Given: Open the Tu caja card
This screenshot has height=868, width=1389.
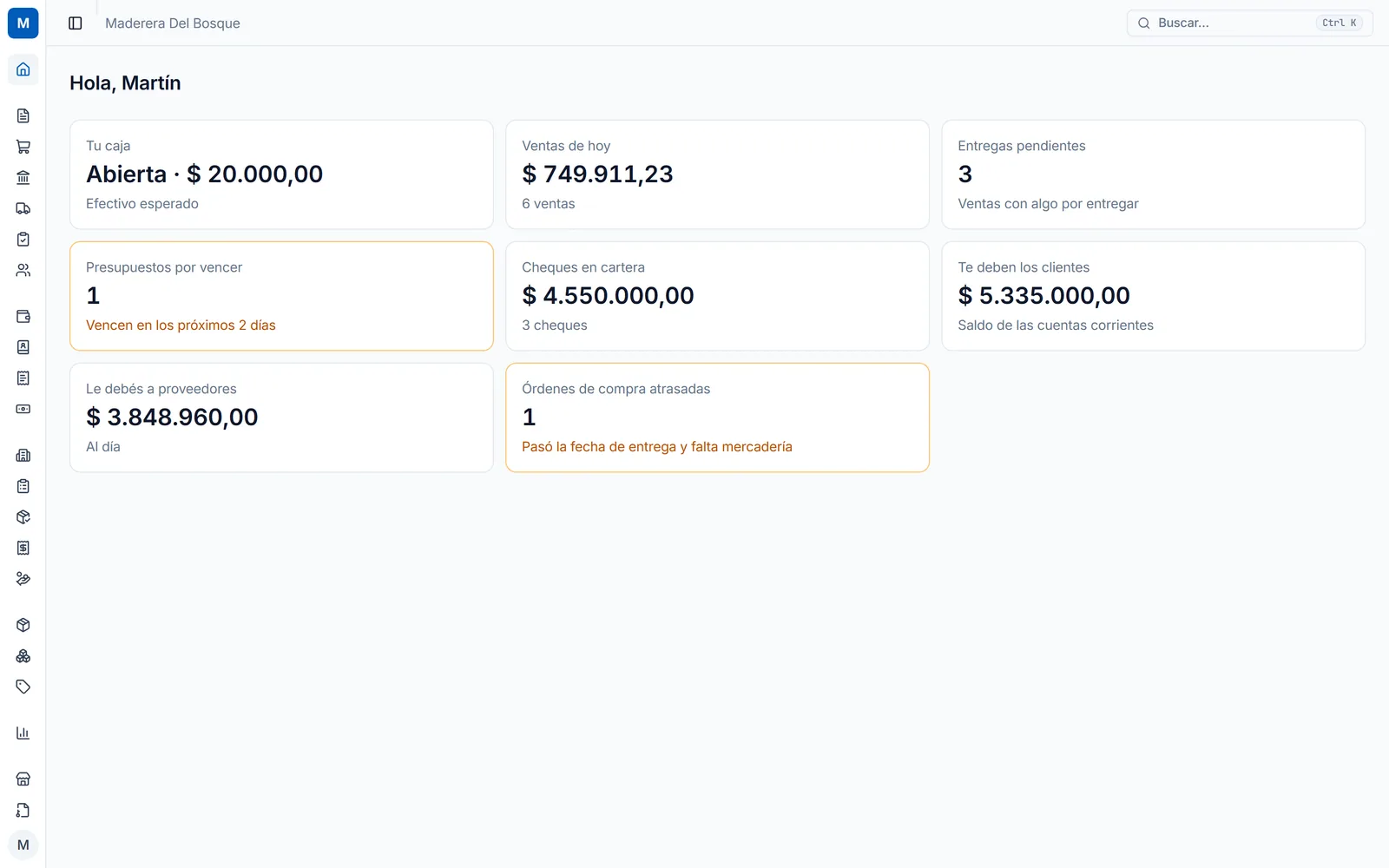Looking at the screenshot, I should click(281, 174).
